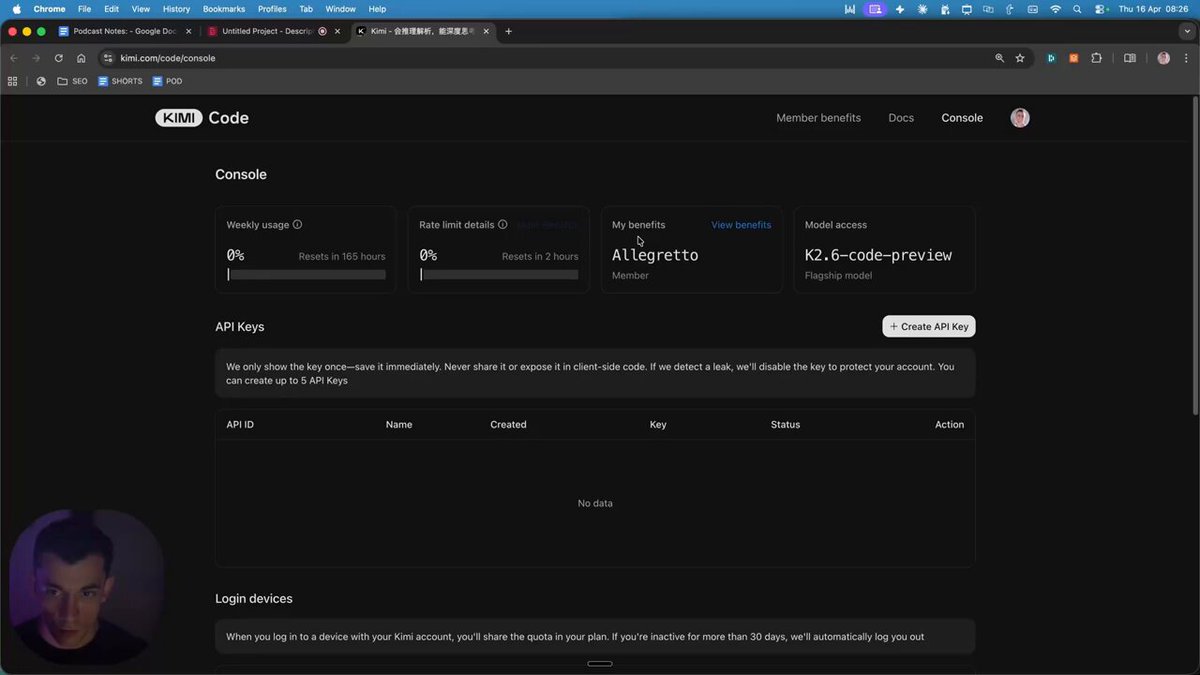Click the Weekly usage progress bar

coord(306,274)
